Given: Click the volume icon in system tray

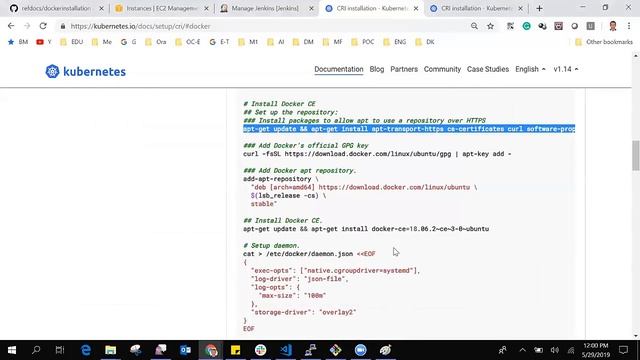Looking at the screenshot, I should coord(554,350).
